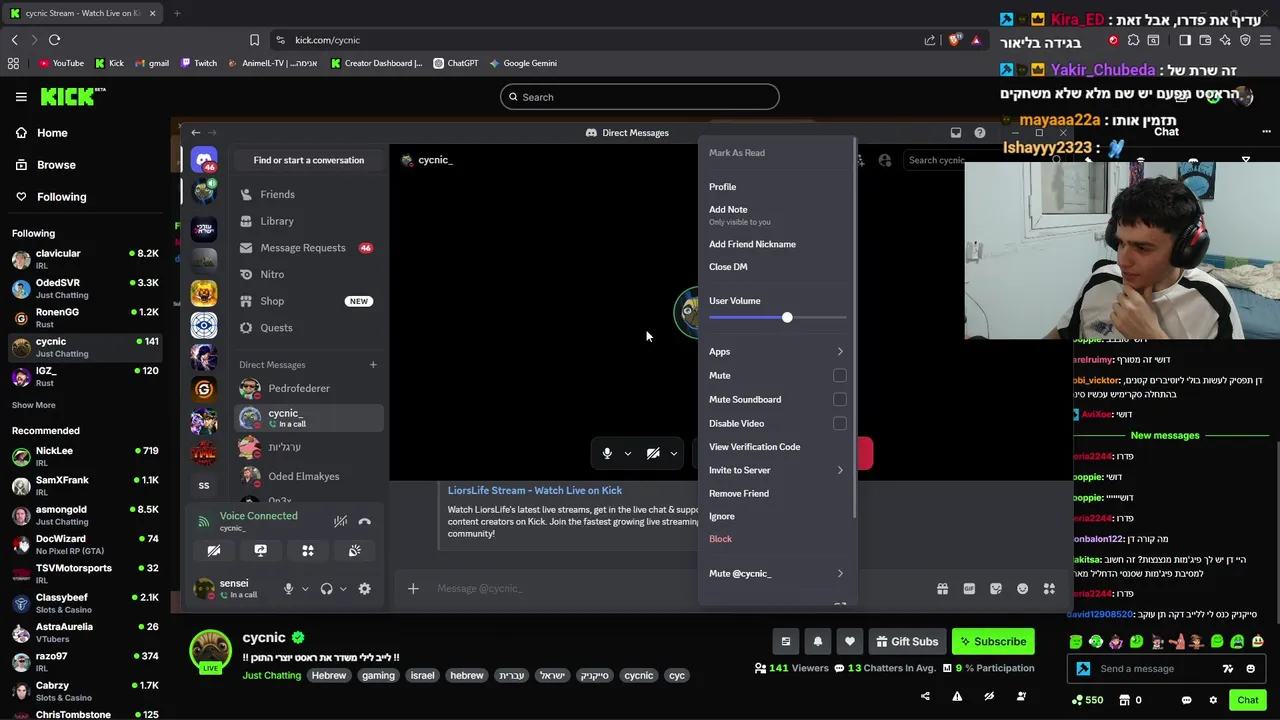1280x720 pixels.
Task: Open Discord gift picker in message bar
Action: point(942,589)
